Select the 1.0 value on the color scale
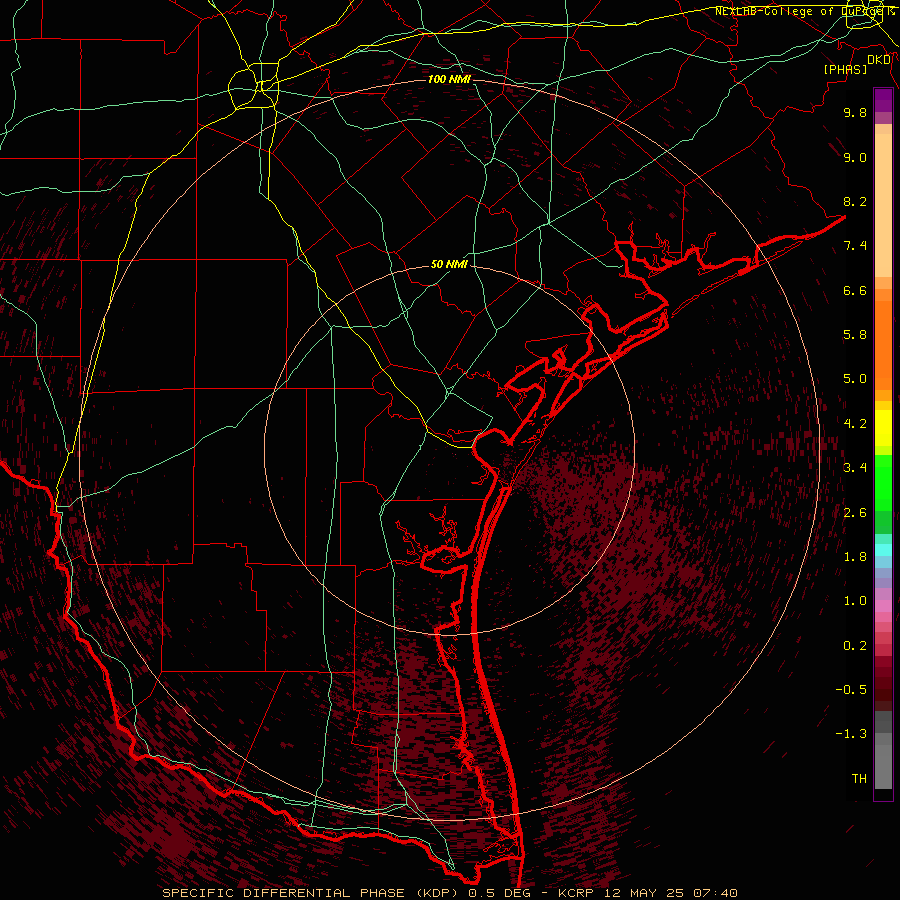This screenshot has height=900, width=900. coord(855,601)
